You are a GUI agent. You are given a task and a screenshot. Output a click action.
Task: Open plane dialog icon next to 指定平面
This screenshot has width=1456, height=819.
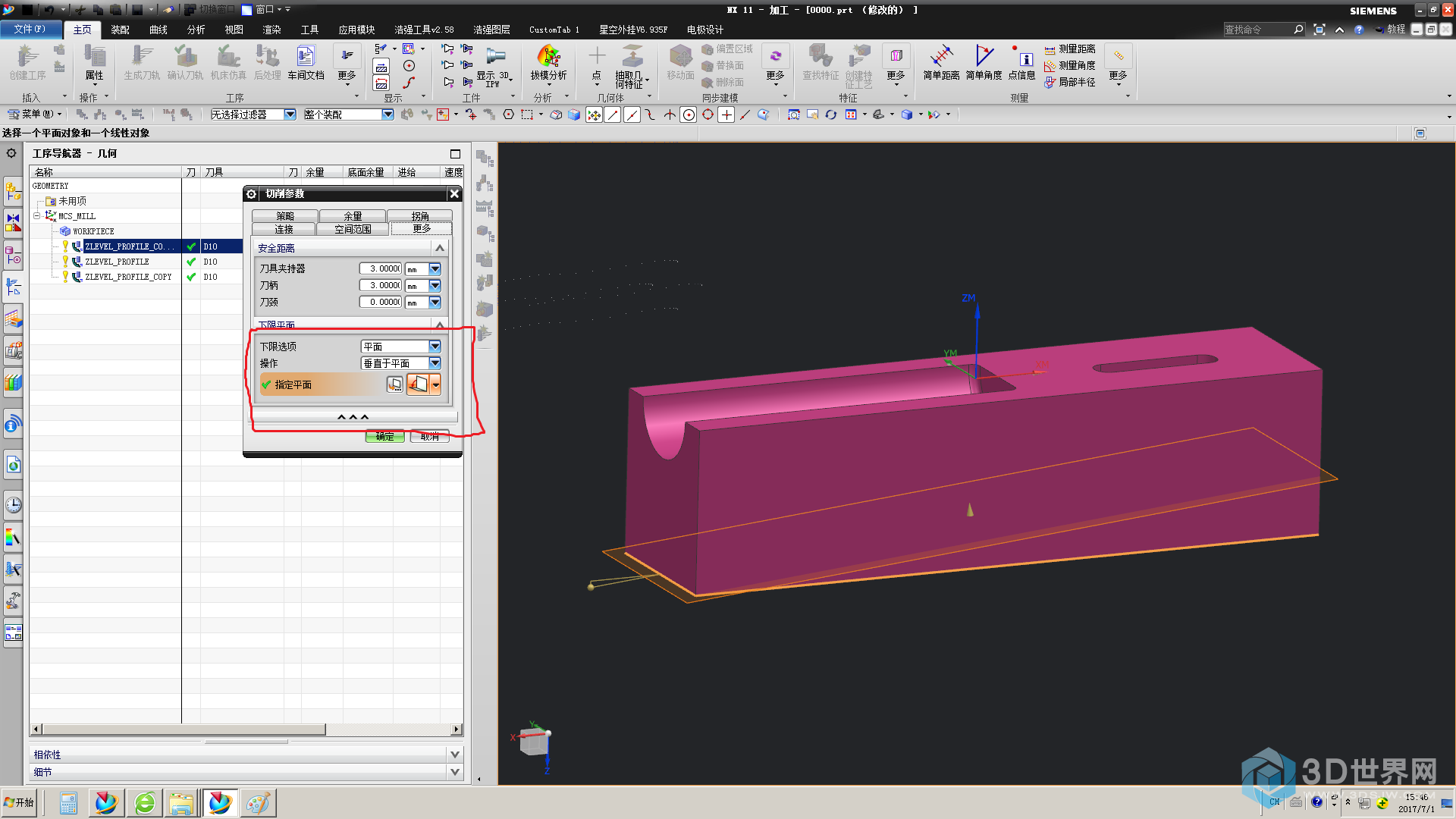click(395, 384)
